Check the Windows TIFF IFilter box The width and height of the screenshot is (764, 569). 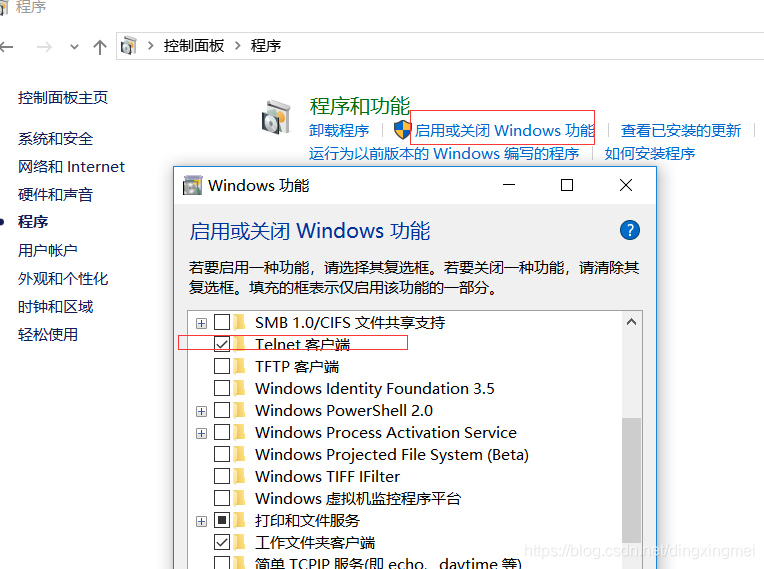tap(222, 476)
